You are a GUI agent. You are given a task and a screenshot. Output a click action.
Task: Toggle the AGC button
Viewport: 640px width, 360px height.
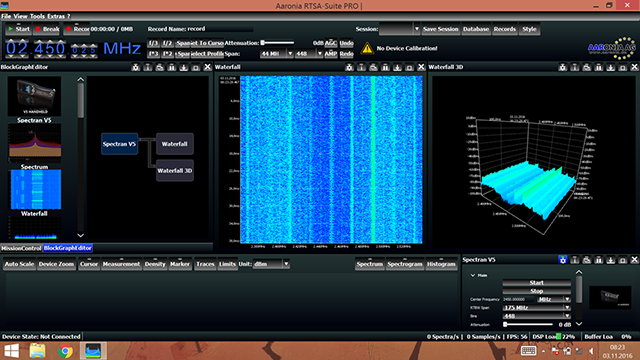coord(331,43)
